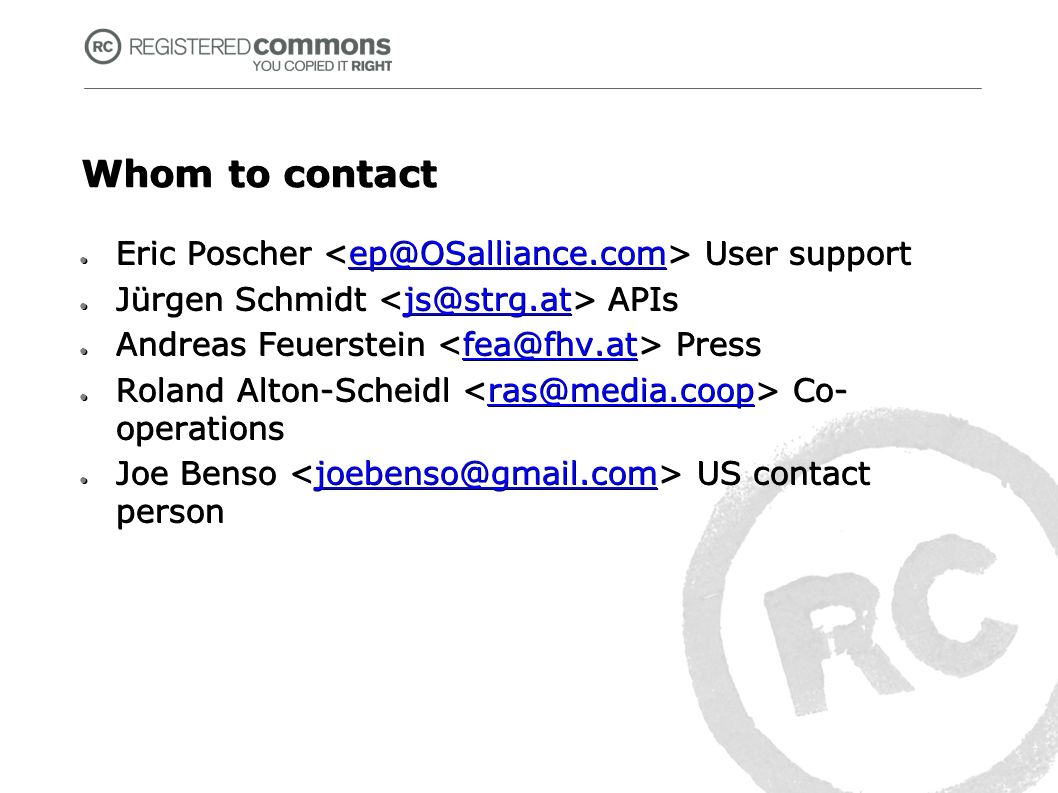Click the Registered Commons wordmark
This screenshot has width=1058, height=793.
[260, 46]
